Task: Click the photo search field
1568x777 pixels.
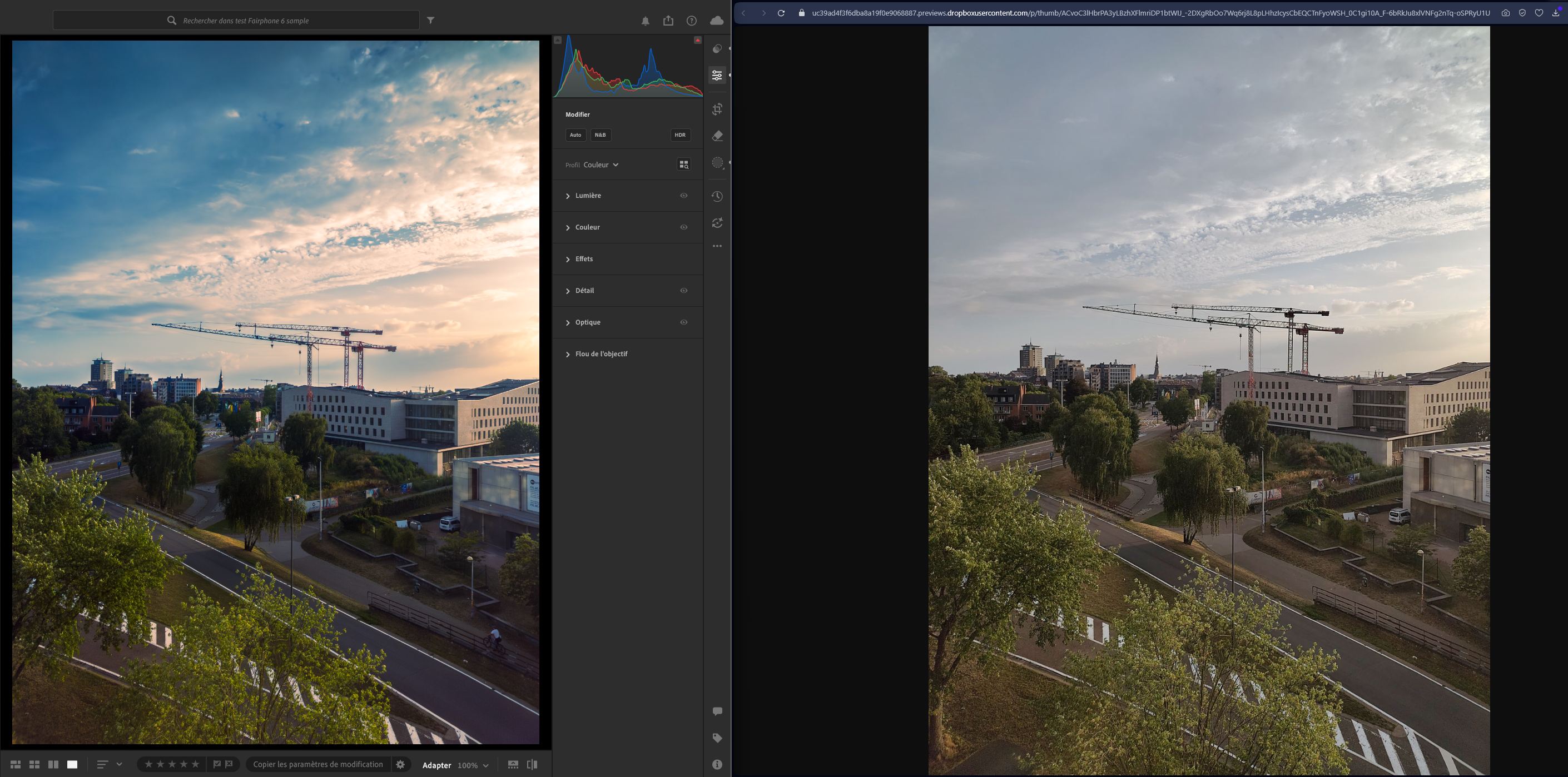Action: coord(244,21)
